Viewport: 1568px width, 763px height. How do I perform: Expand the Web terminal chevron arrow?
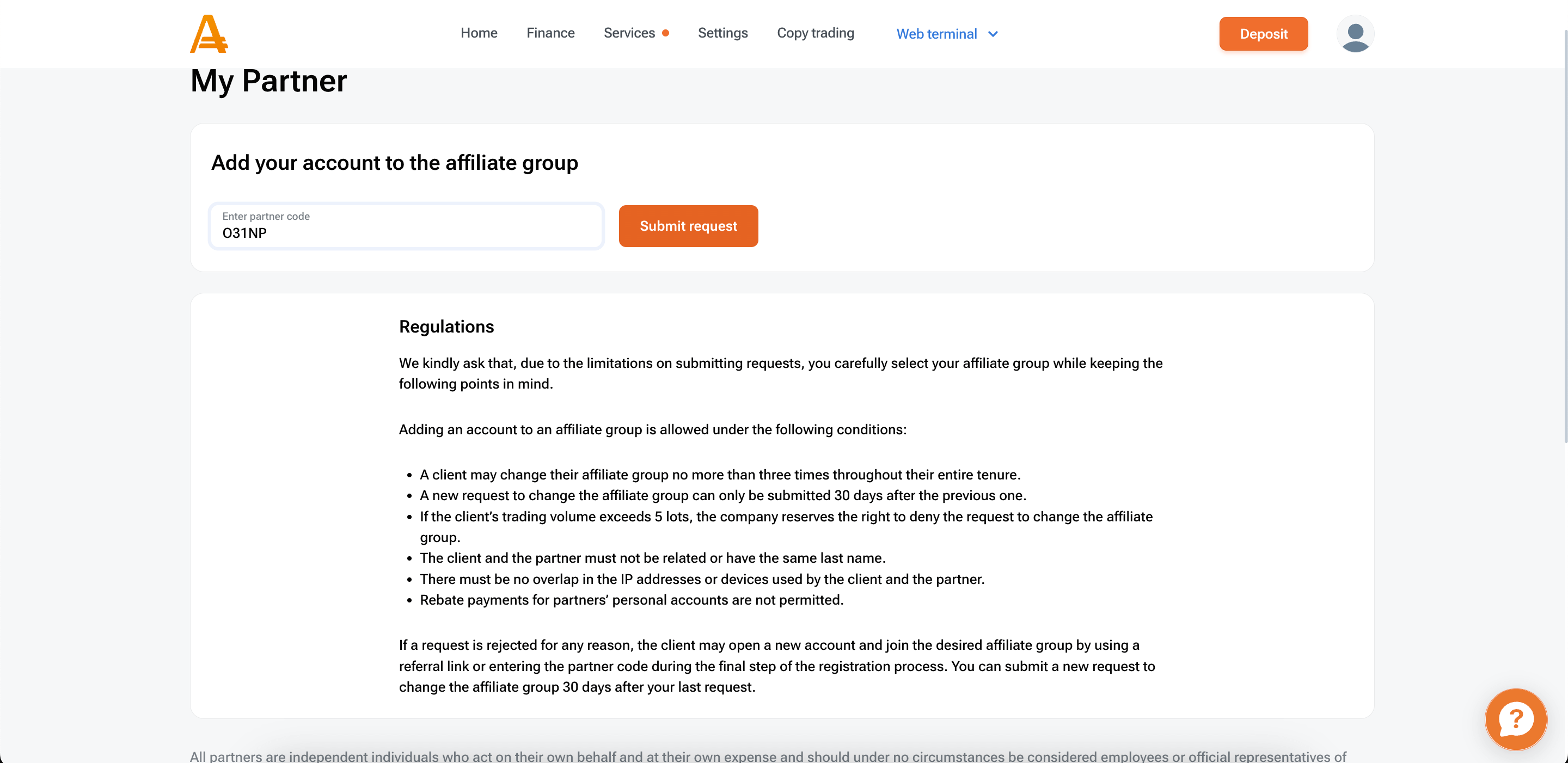point(993,34)
